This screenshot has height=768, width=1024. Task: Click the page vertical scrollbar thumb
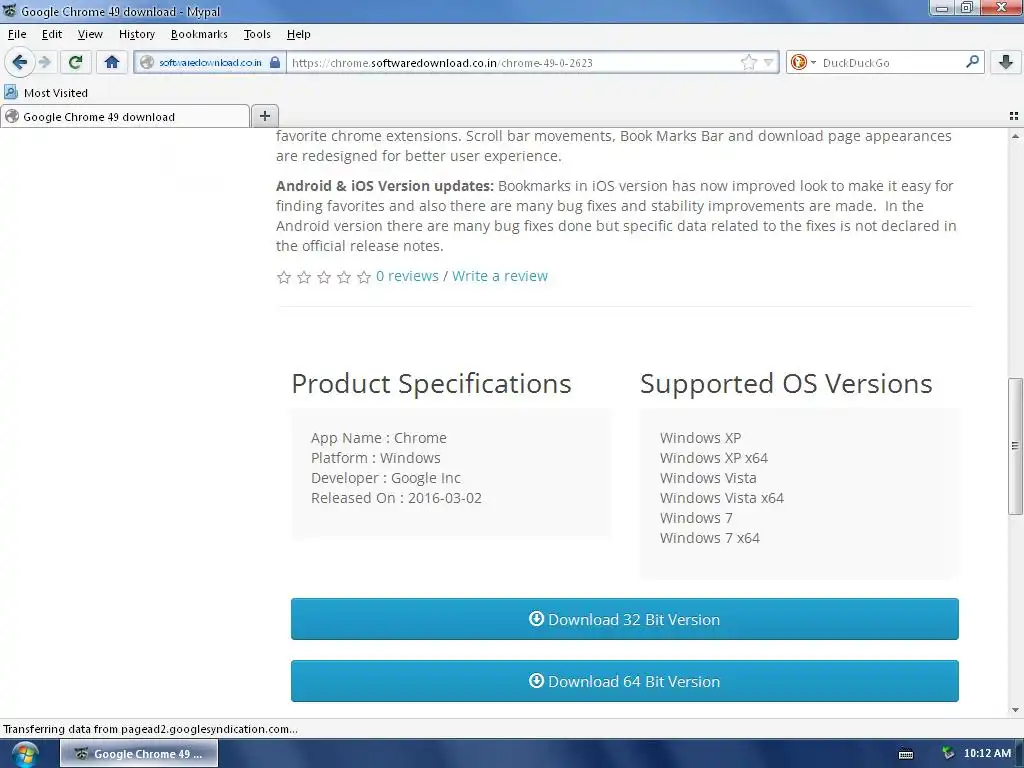pyautogui.click(x=1015, y=446)
